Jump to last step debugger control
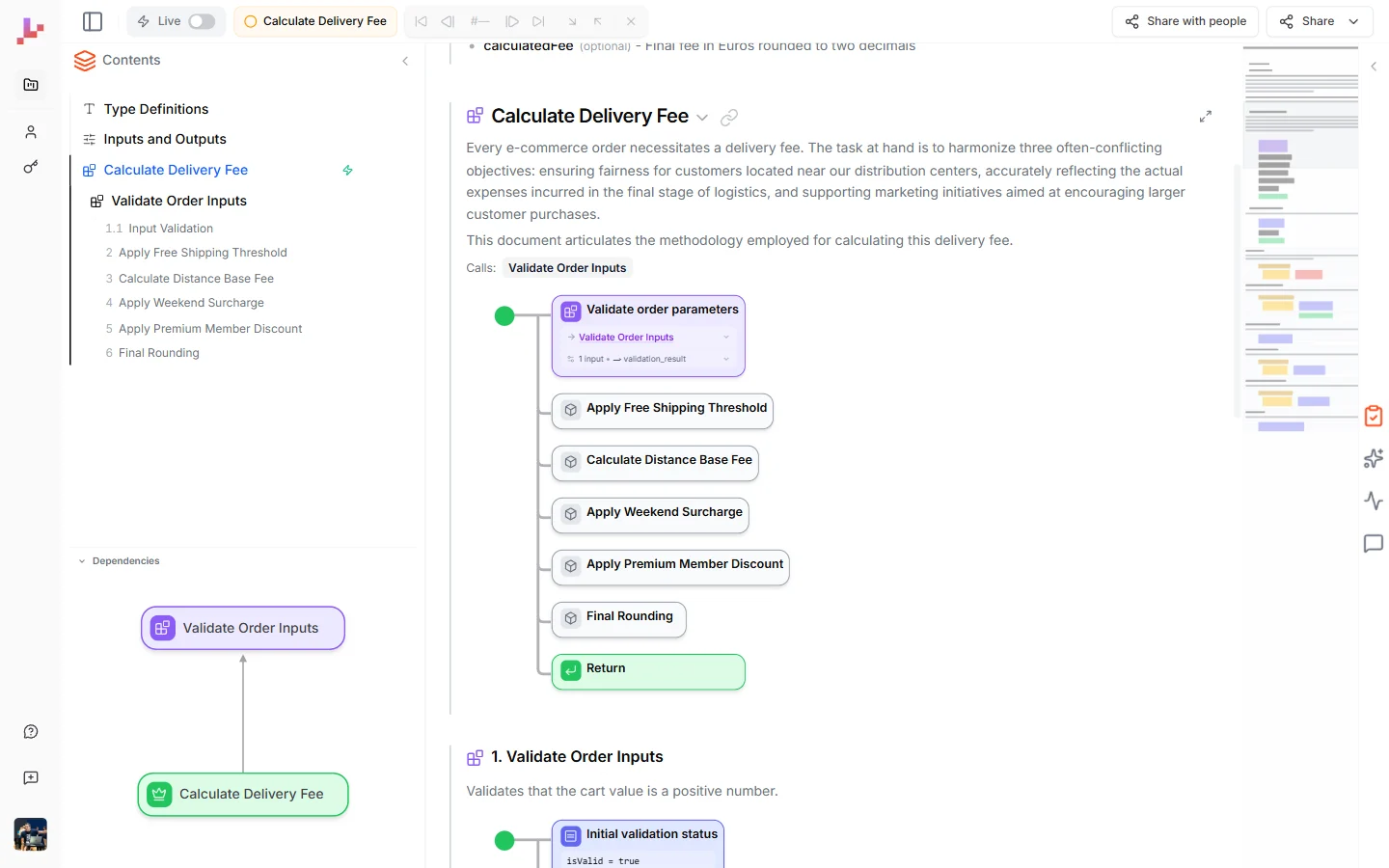This screenshot has width=1389, height=868. [x=539, y=21]
